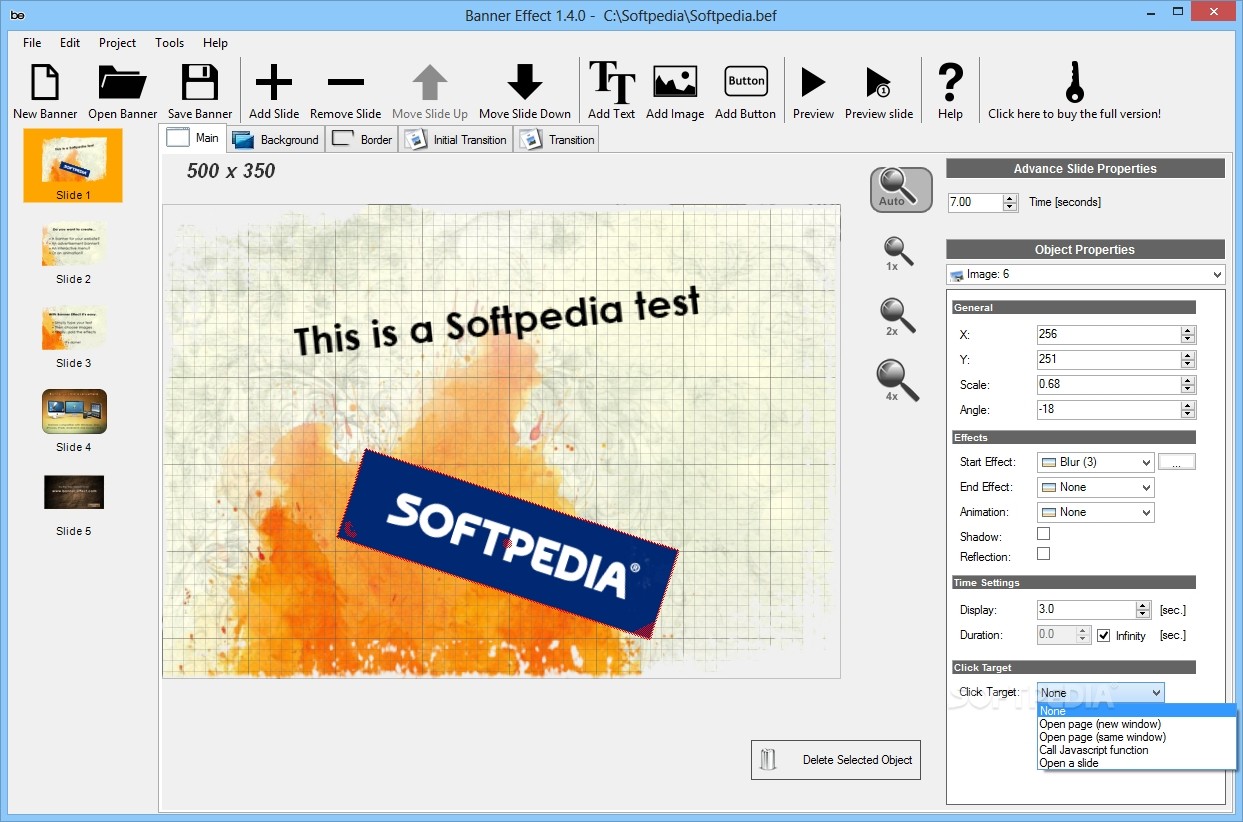Open the Animation dropdown
The width and height of the screenshot is (1243, 822).
click(x=1096, y=512)
